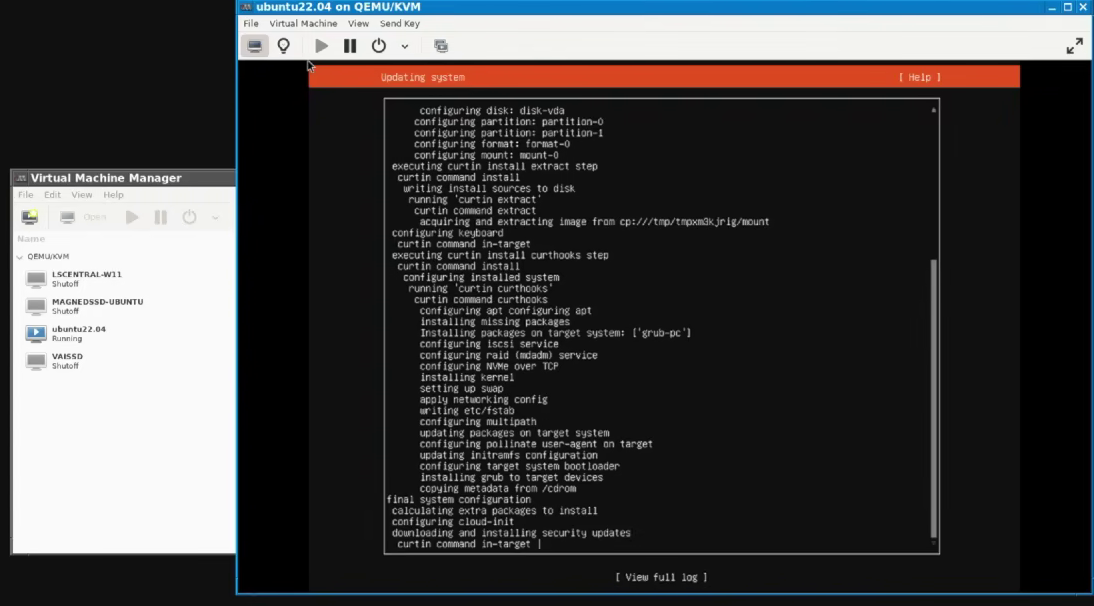Open the Help menu in Virtual Machine Manager
Screen dimensions: 1094x606
113,195
